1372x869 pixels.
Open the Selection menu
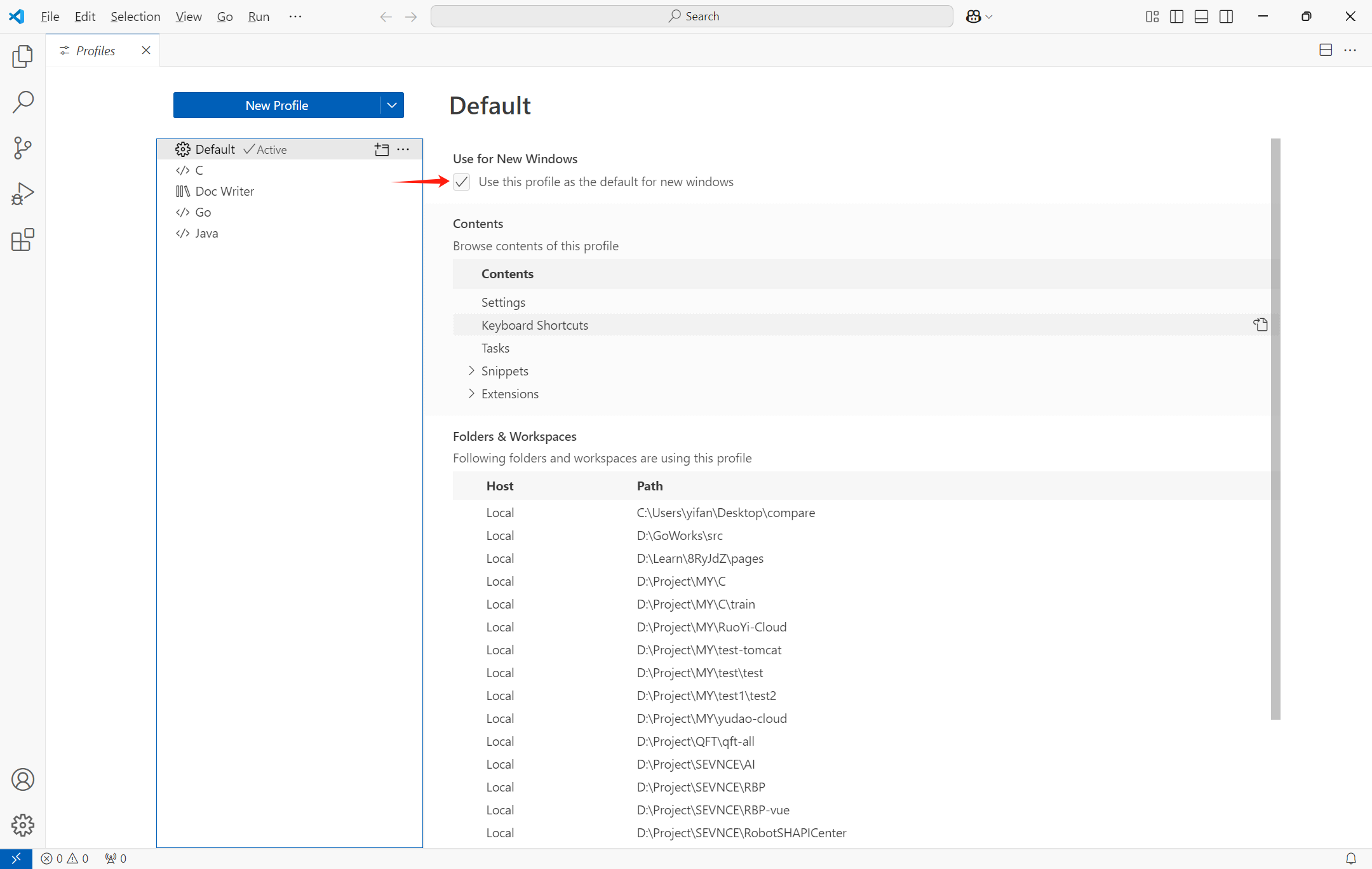point(135,17)
